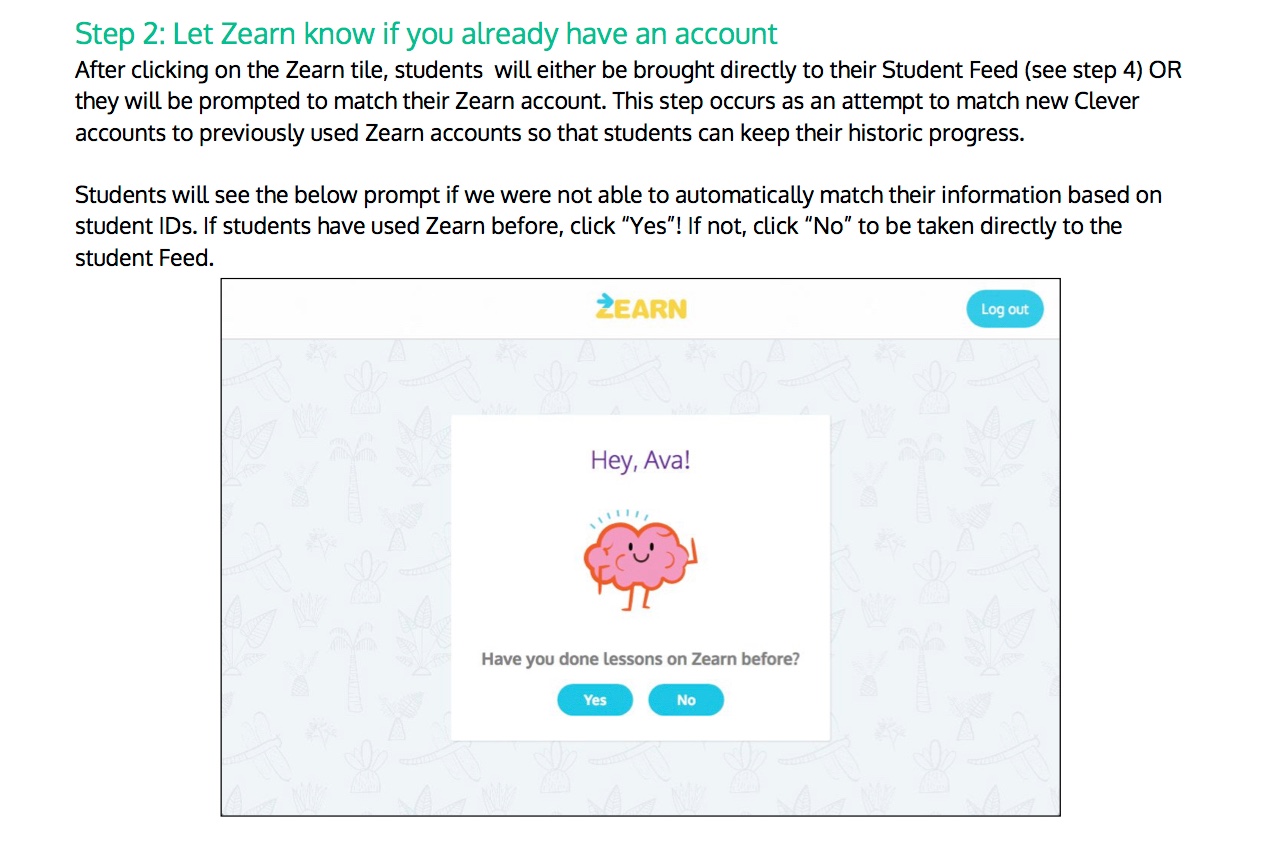Choose the No button in the dialog
Image resolution: width=1275 pixels, height=864 pixels.
pyautogui.click(x=686, y=700)
